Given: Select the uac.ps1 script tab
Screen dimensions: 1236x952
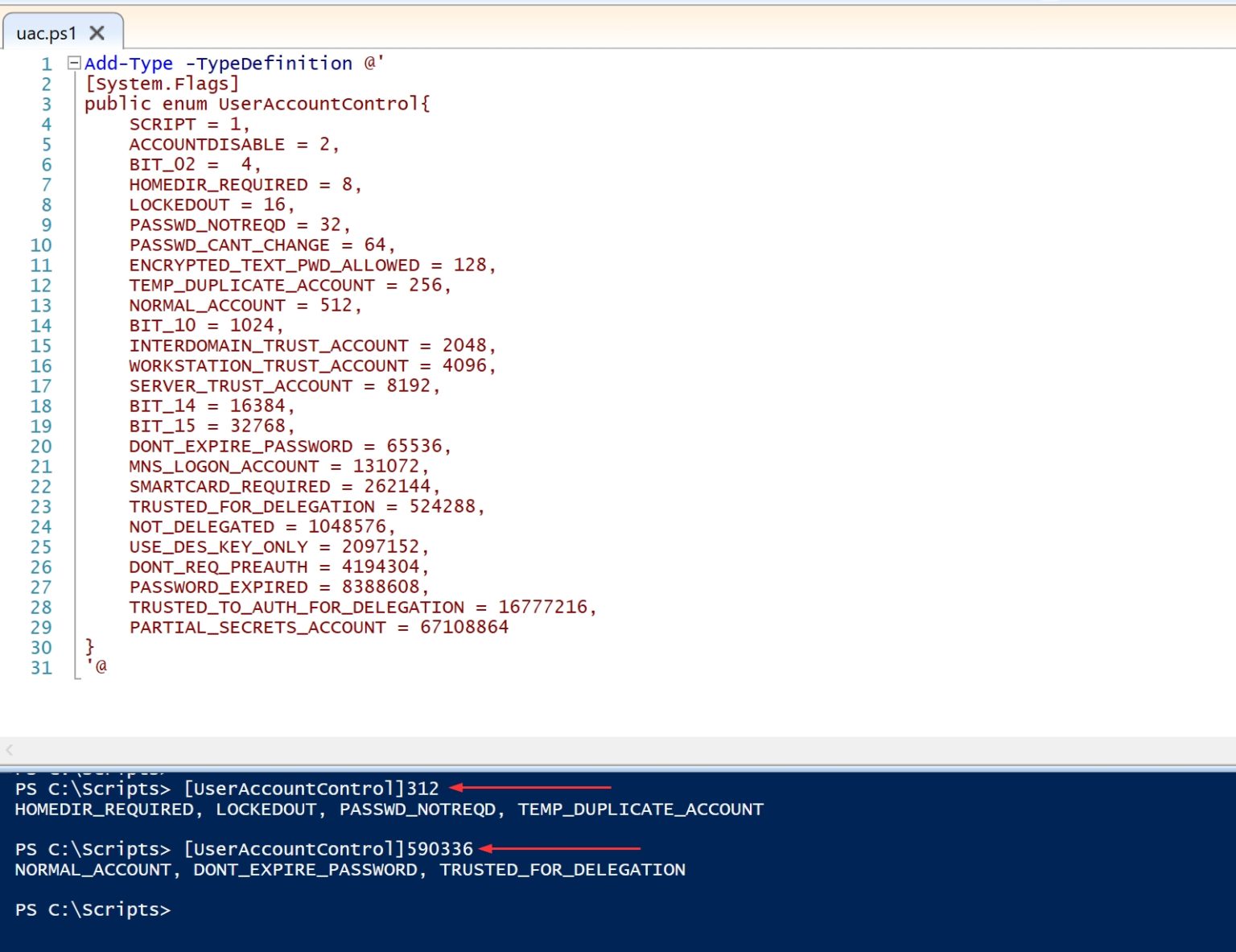Looking at the screenshot, I should (47, 33).
